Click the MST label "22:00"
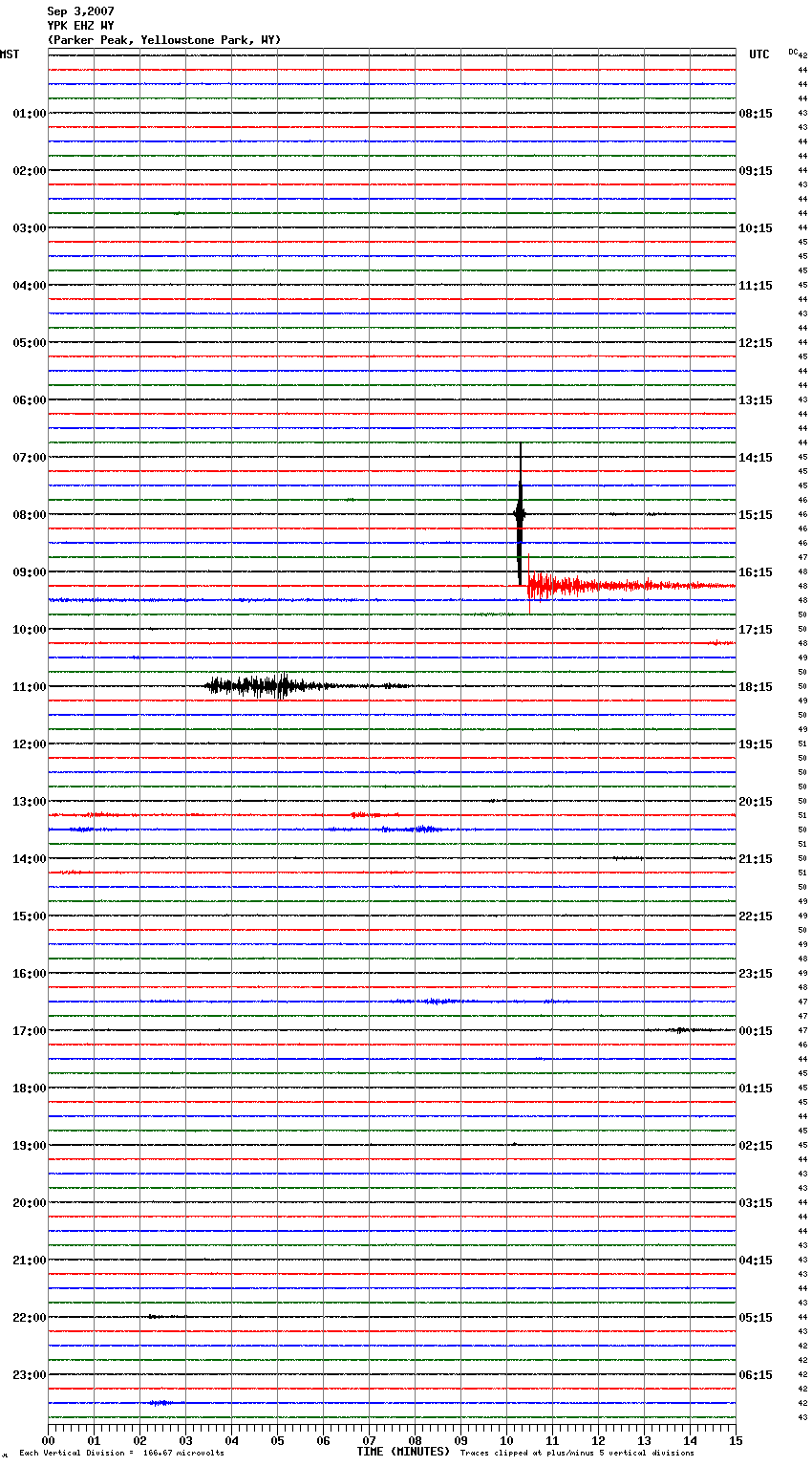Image resolution: width=812 pixels, height=1466 pixels. tap(30, 1318)
